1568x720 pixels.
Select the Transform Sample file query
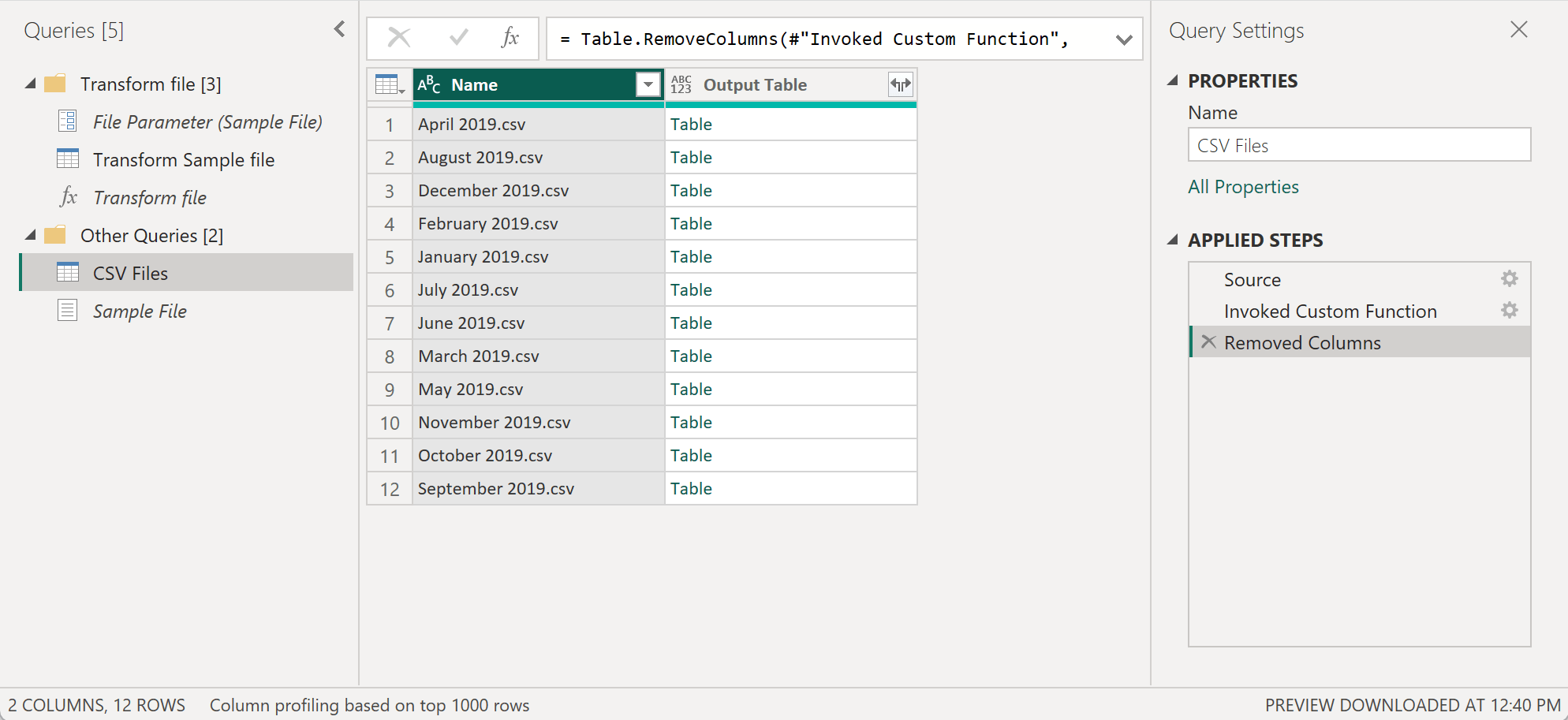point(184,159)
